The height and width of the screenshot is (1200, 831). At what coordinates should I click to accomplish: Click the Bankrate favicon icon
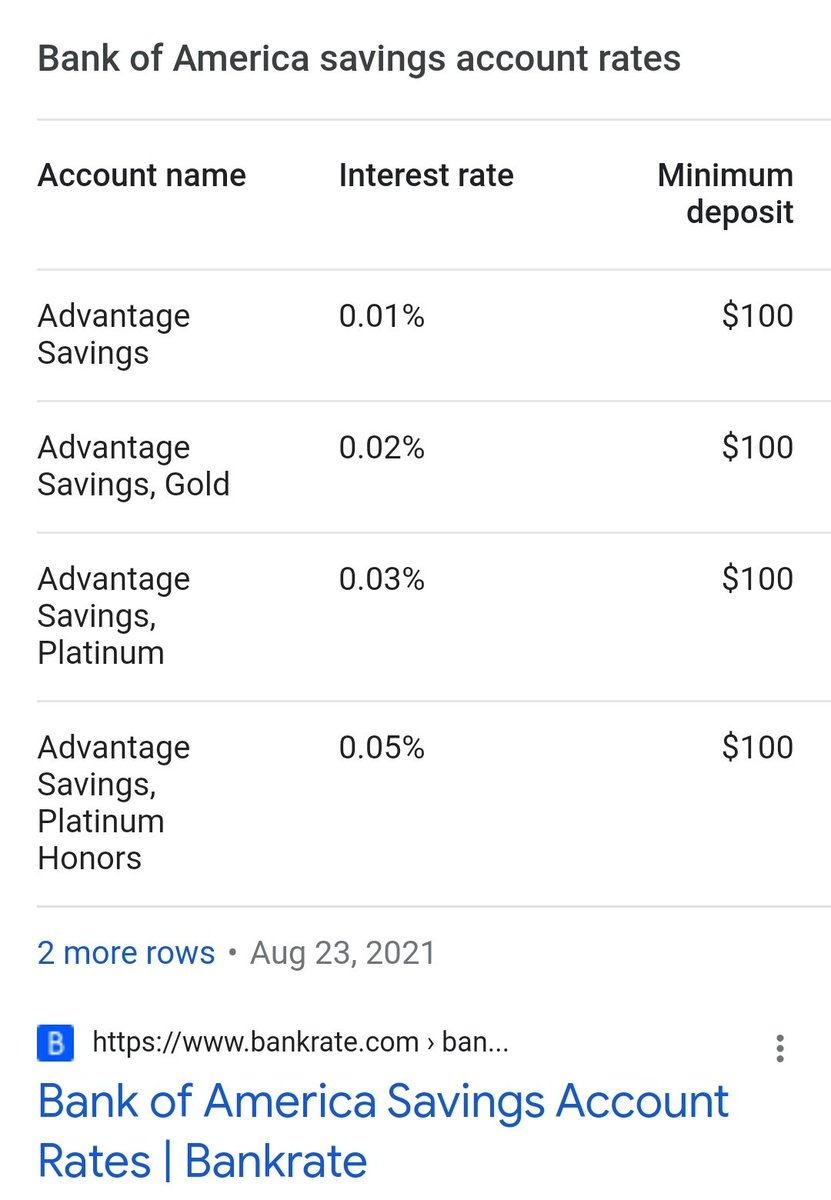tap(55, 1044)
